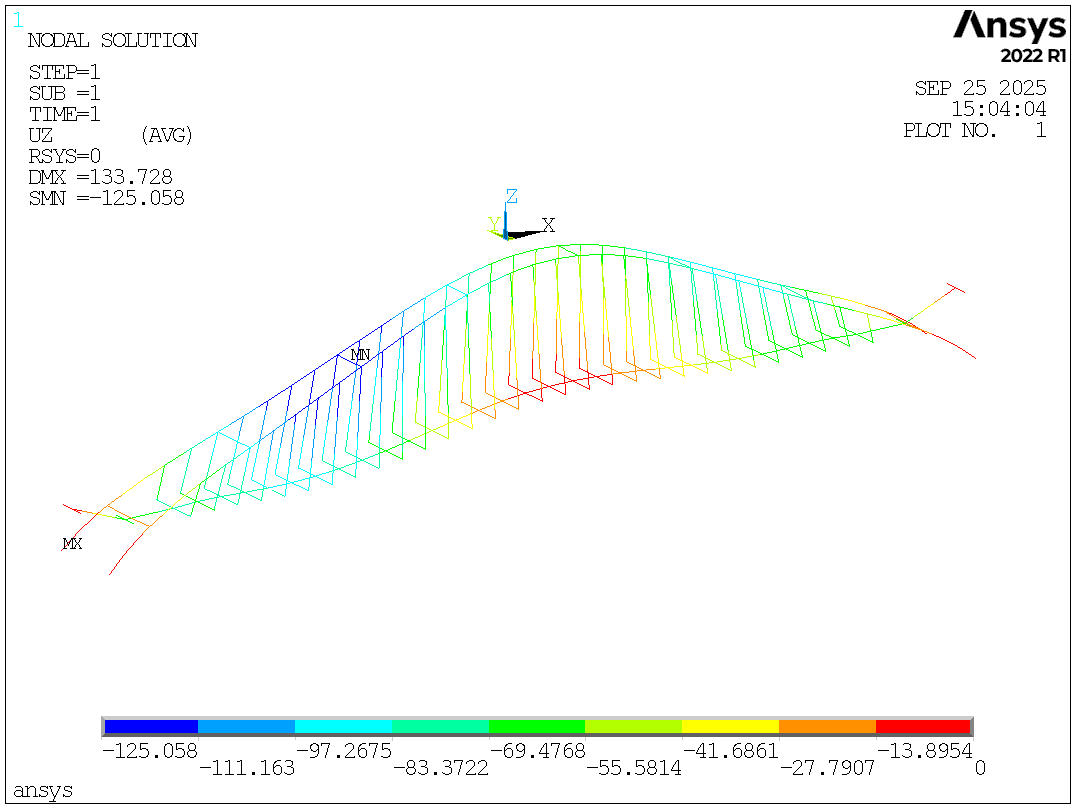Click the green legend color band
The image size is (1077, 810).
[536, 726]
